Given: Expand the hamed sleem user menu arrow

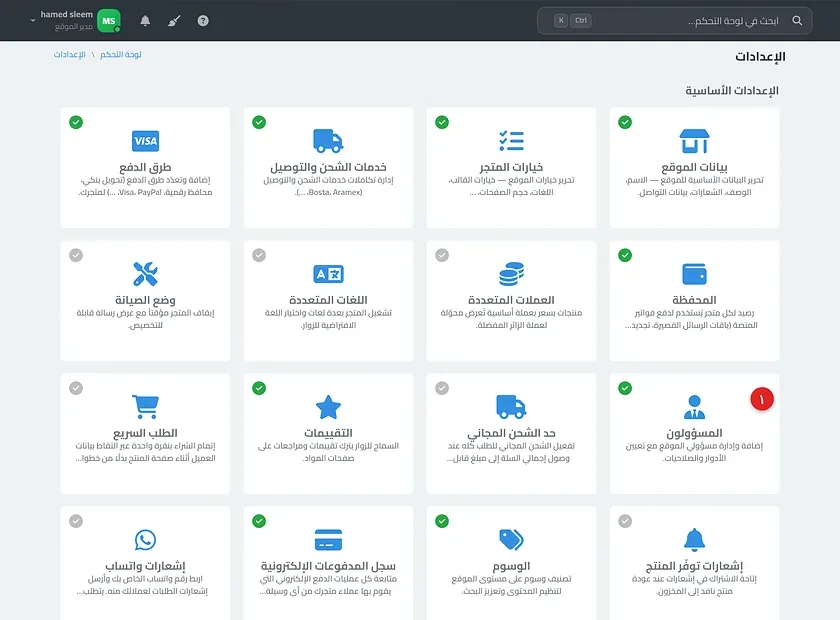Looking at the screenshot, I should (x=33, y=20).
